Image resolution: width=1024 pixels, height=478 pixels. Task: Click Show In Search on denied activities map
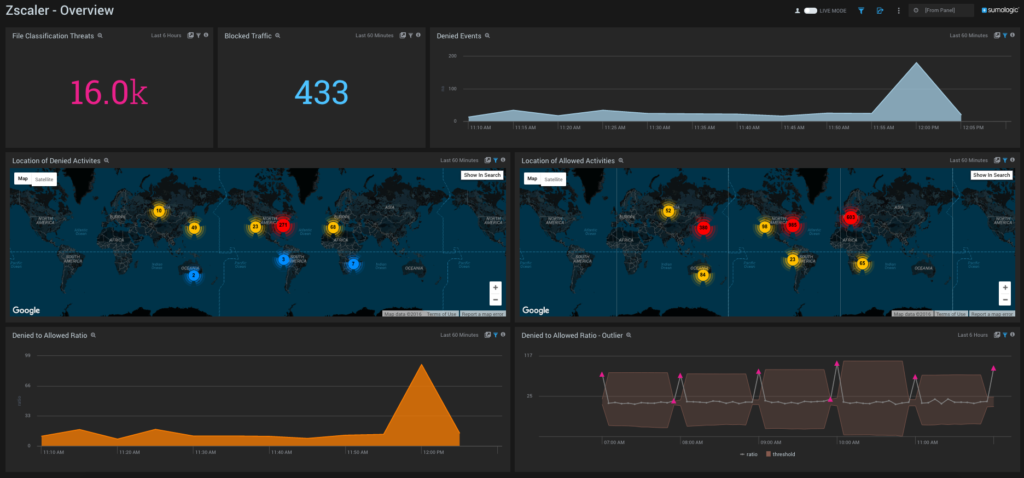point(482,175)
